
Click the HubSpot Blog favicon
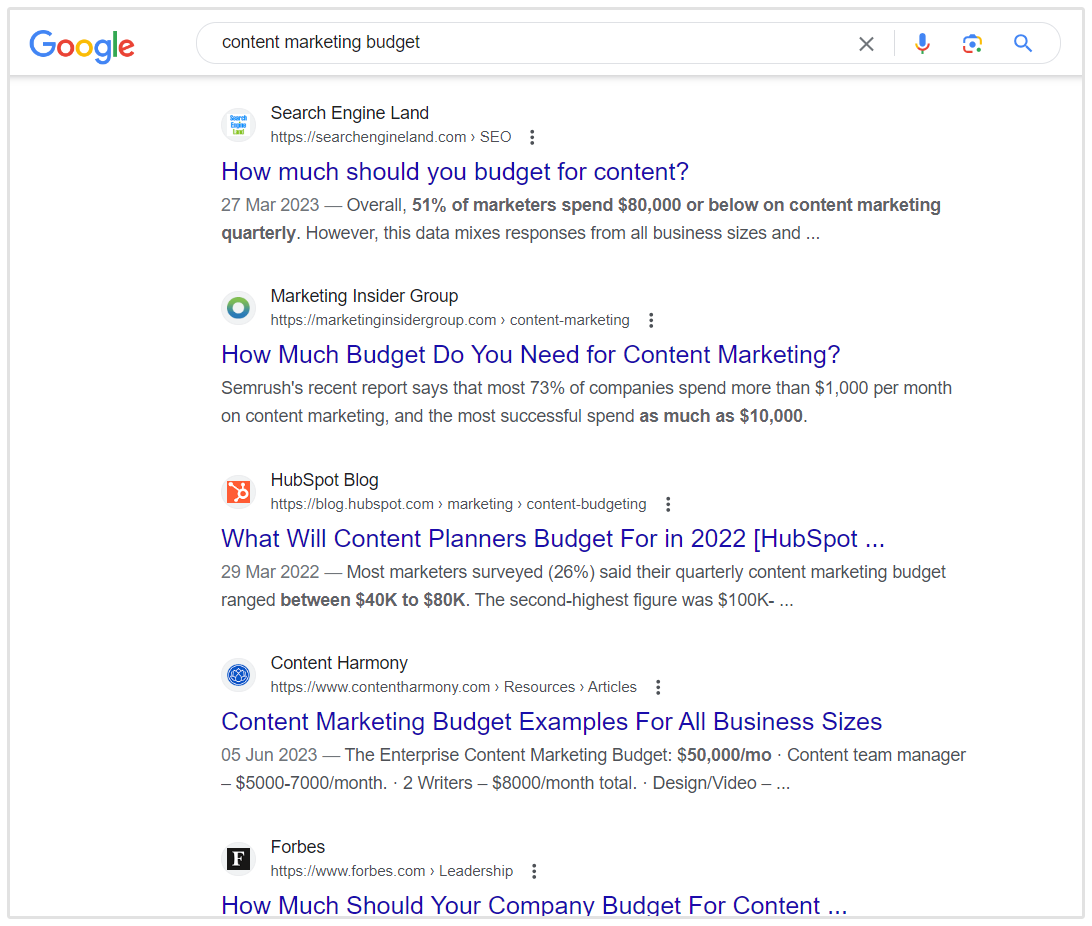click(238, 492)
